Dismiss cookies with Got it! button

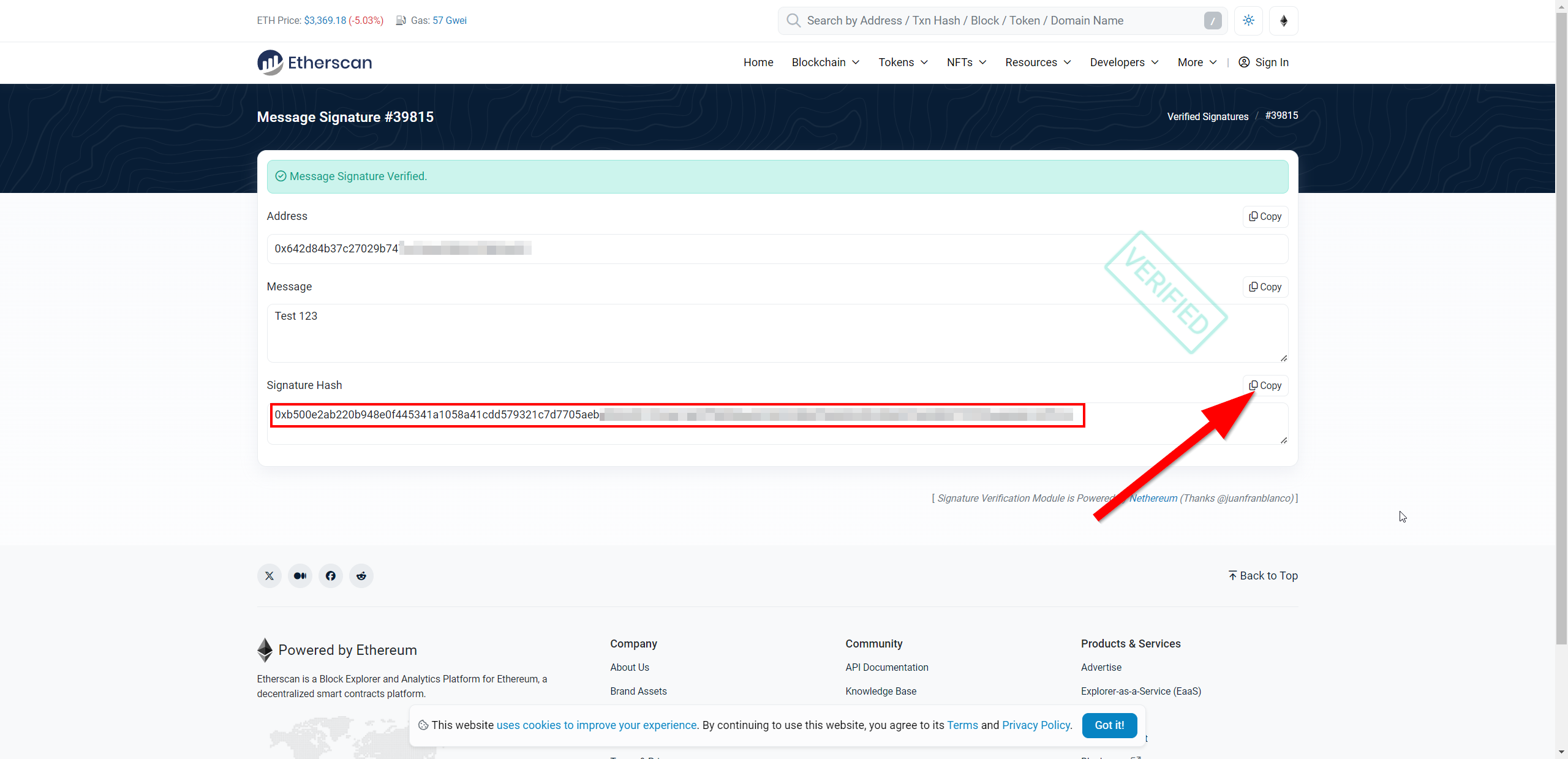click(1109, 725)
